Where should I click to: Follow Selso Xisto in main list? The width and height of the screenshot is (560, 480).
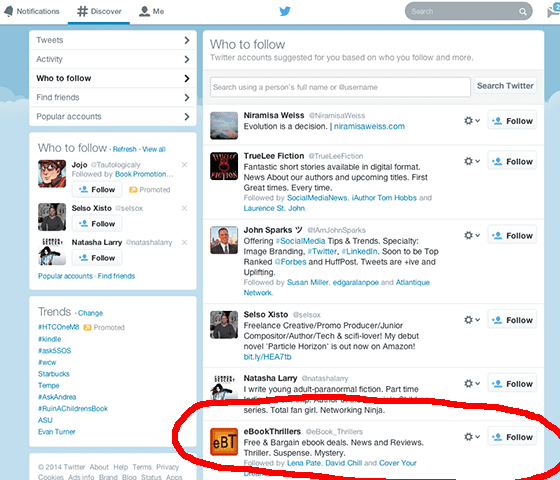[x=512, y=320]
